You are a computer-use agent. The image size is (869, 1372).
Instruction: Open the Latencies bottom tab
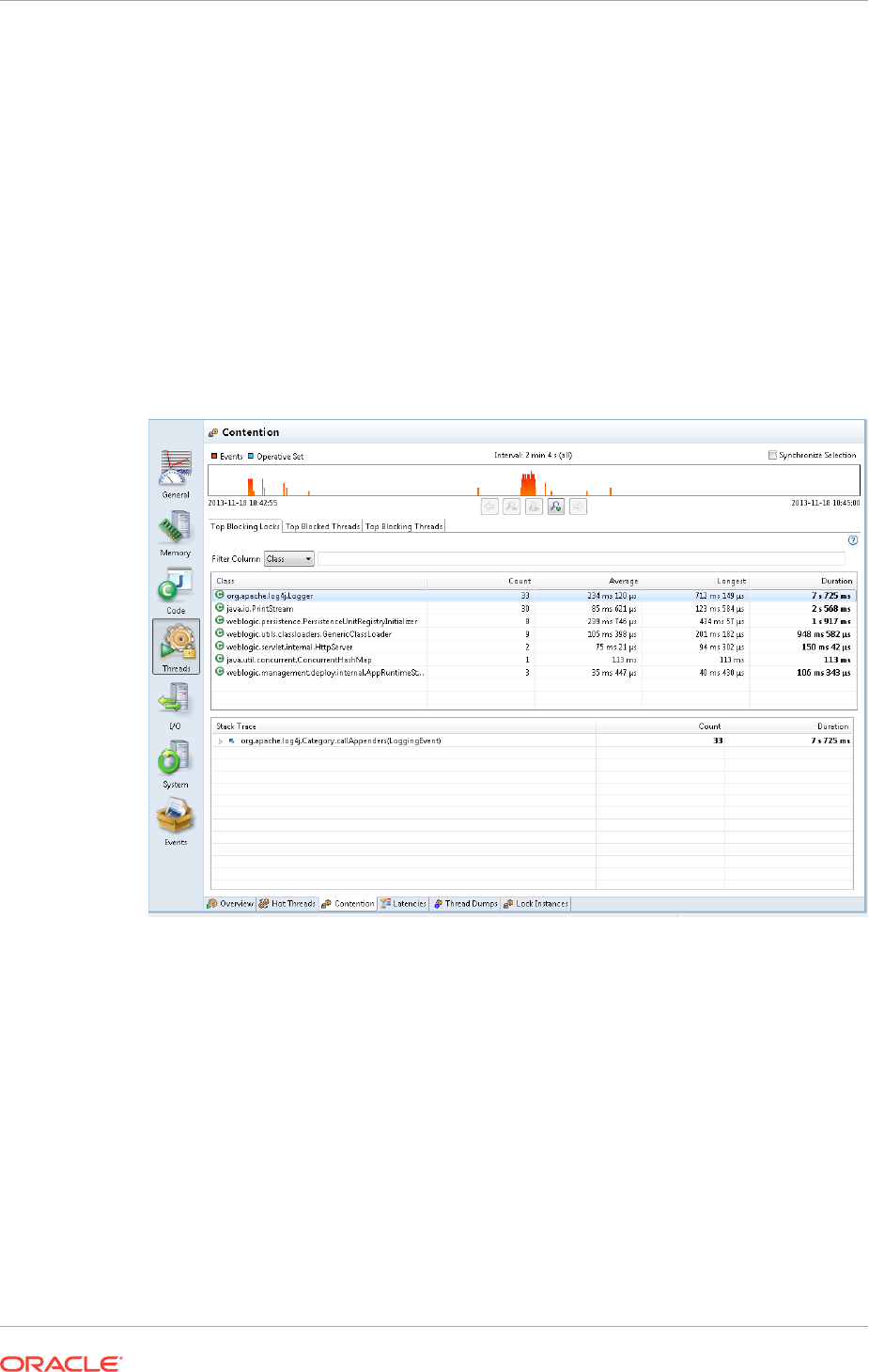pyautogui.click(x=404, y=904)
